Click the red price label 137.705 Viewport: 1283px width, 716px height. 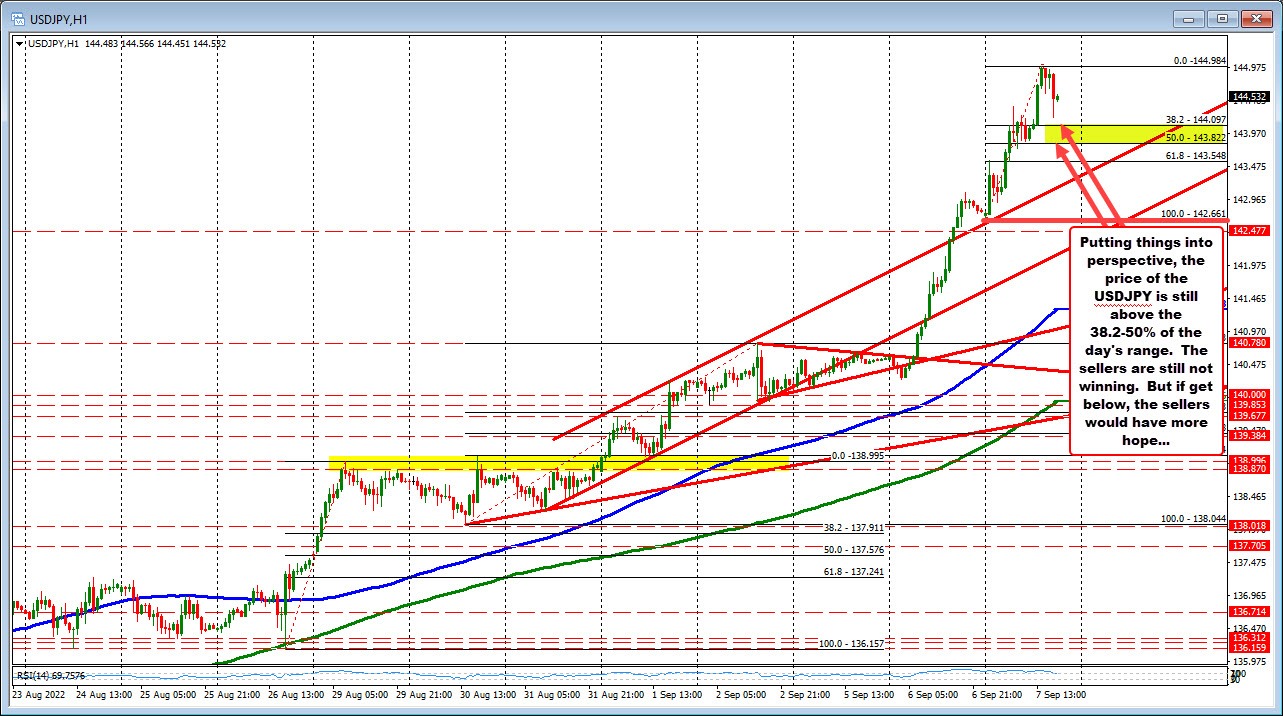1251,545
